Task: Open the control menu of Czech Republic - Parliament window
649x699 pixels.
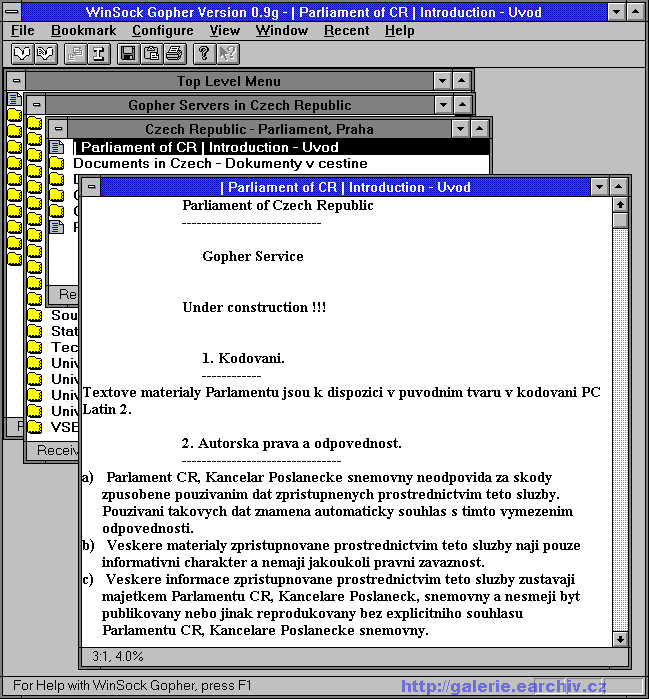Action: click(58, 129)
